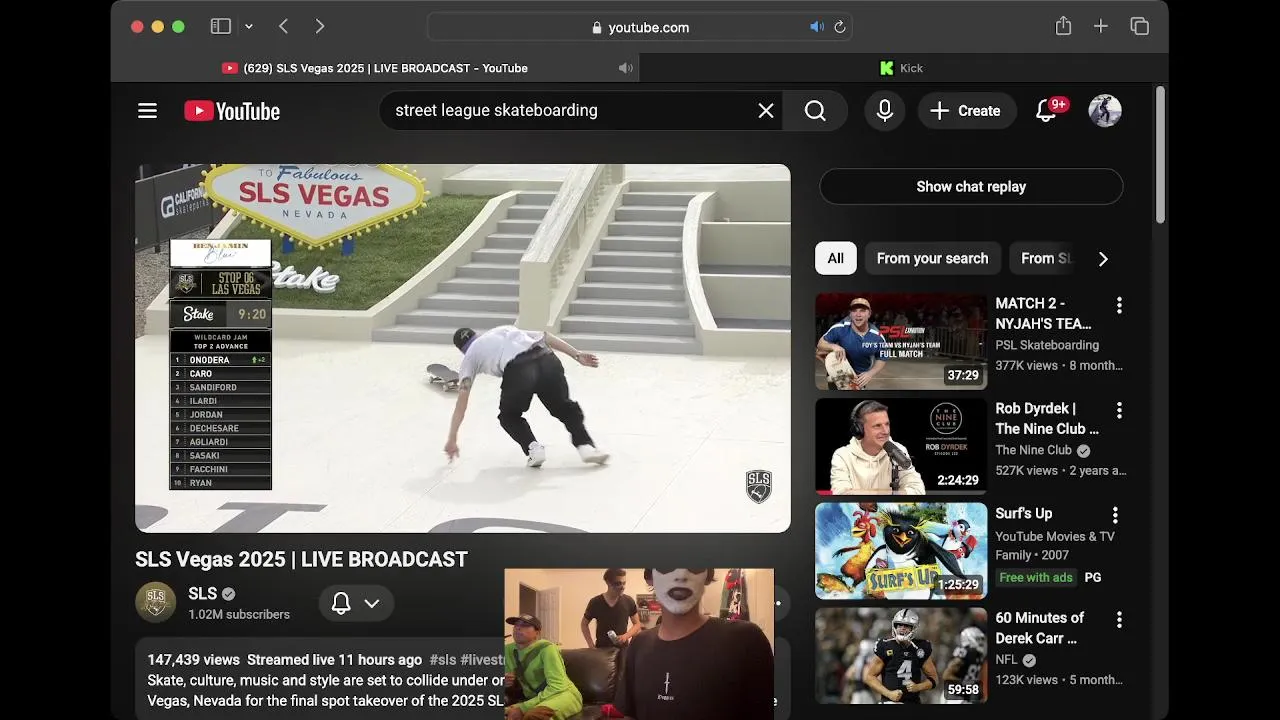Click Show chat replay button

coord(971,187)
